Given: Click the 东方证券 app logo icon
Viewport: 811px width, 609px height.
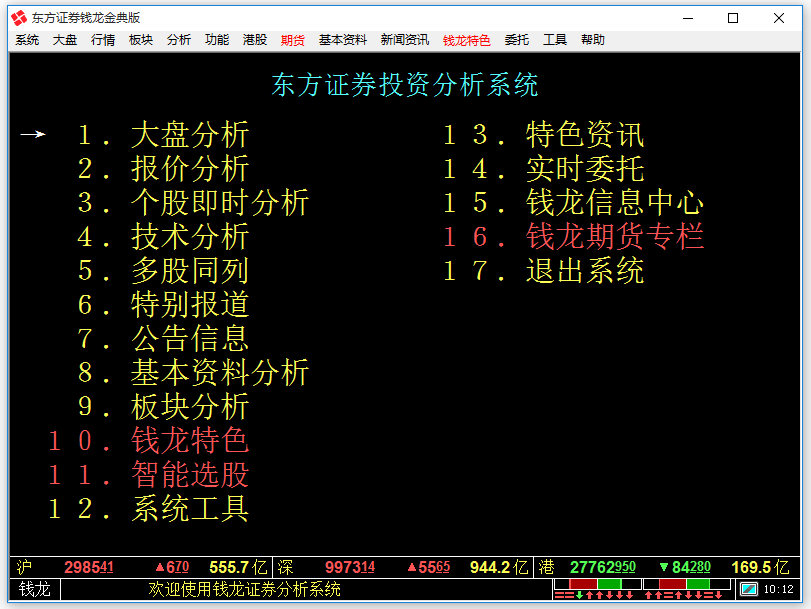Looking at the screenshot, I should pyautogui.click(x=19, y=18).
